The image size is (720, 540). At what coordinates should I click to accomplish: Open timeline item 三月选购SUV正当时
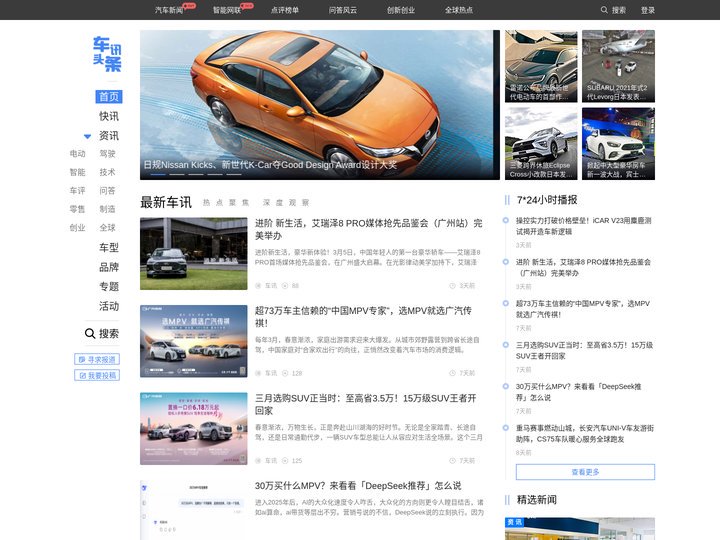tap(584, 350)
